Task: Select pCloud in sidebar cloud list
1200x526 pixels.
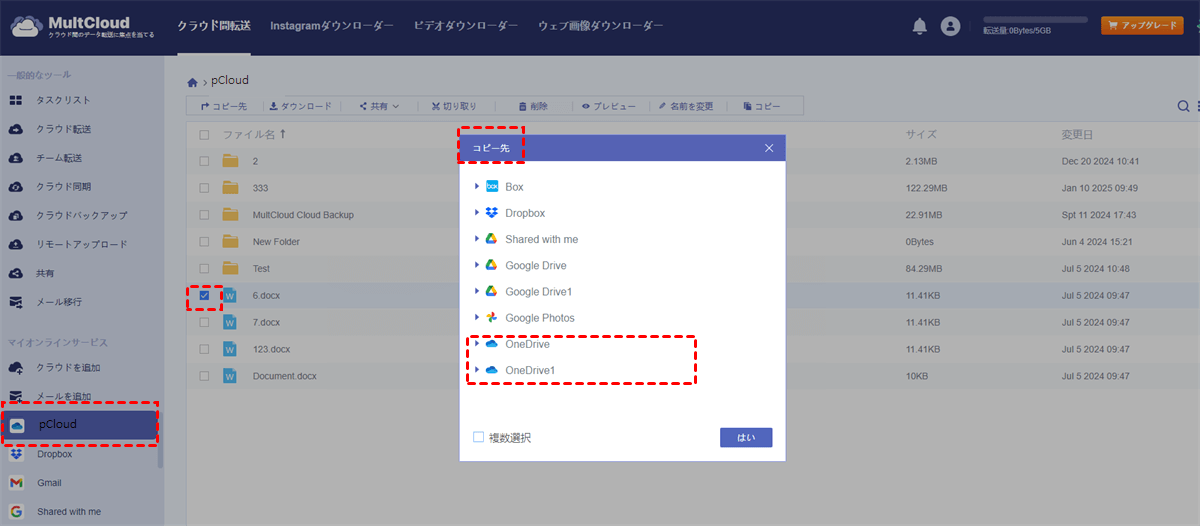Action: click(80, 425)
